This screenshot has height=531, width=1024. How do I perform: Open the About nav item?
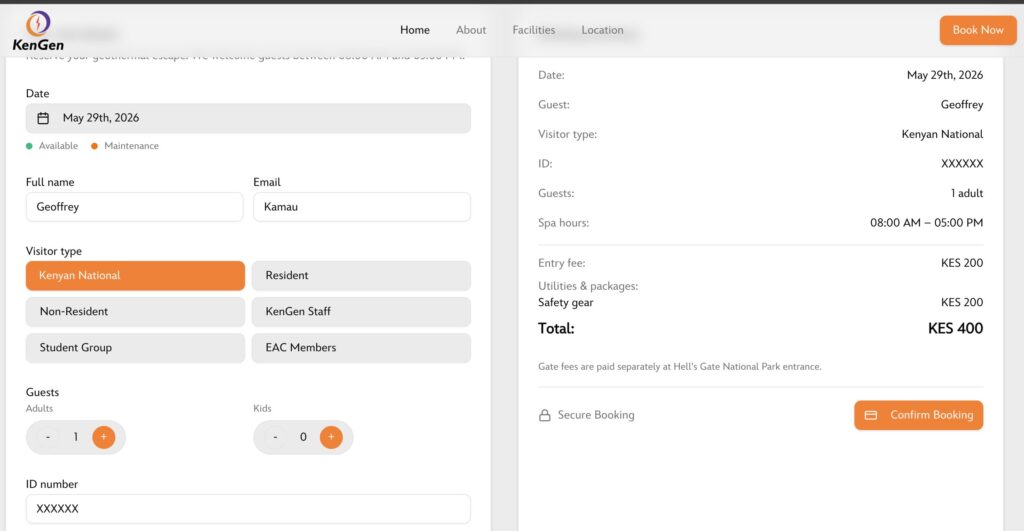pyautogui.click(x=471, y=30)
